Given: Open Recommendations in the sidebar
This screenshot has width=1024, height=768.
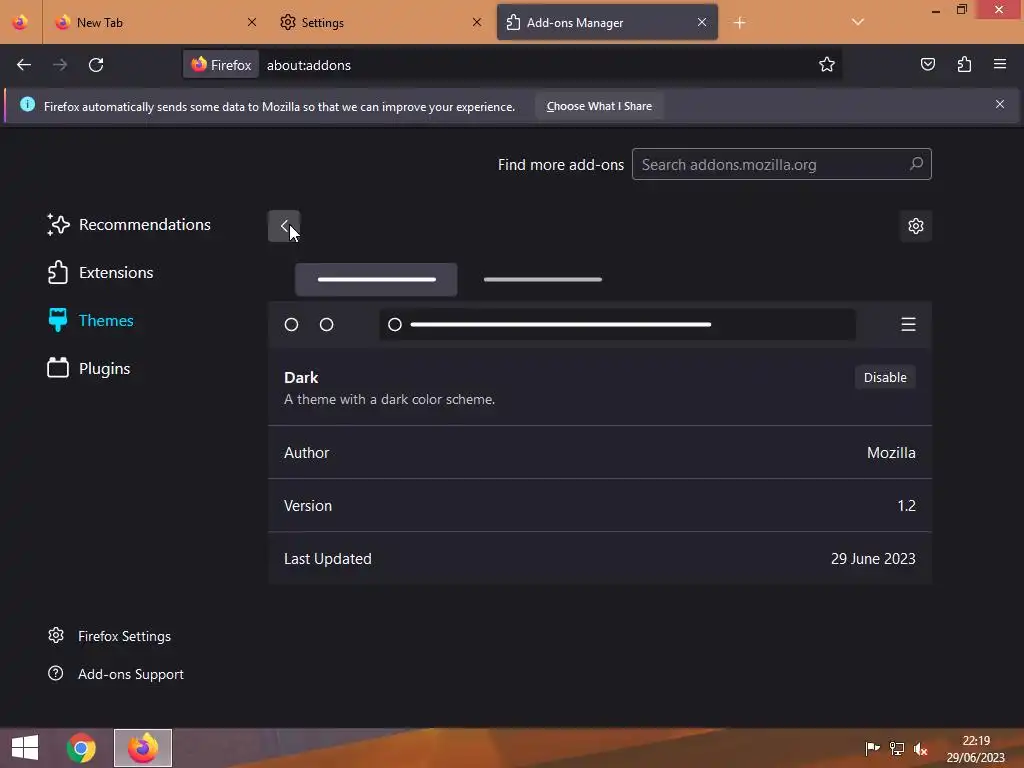Looking at the screenshot, I should [129, 225].
